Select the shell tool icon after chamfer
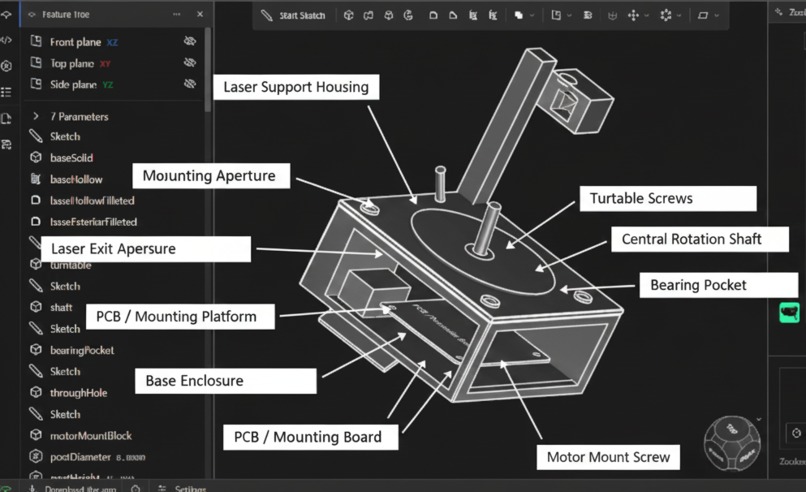 (x=473, y=15)
